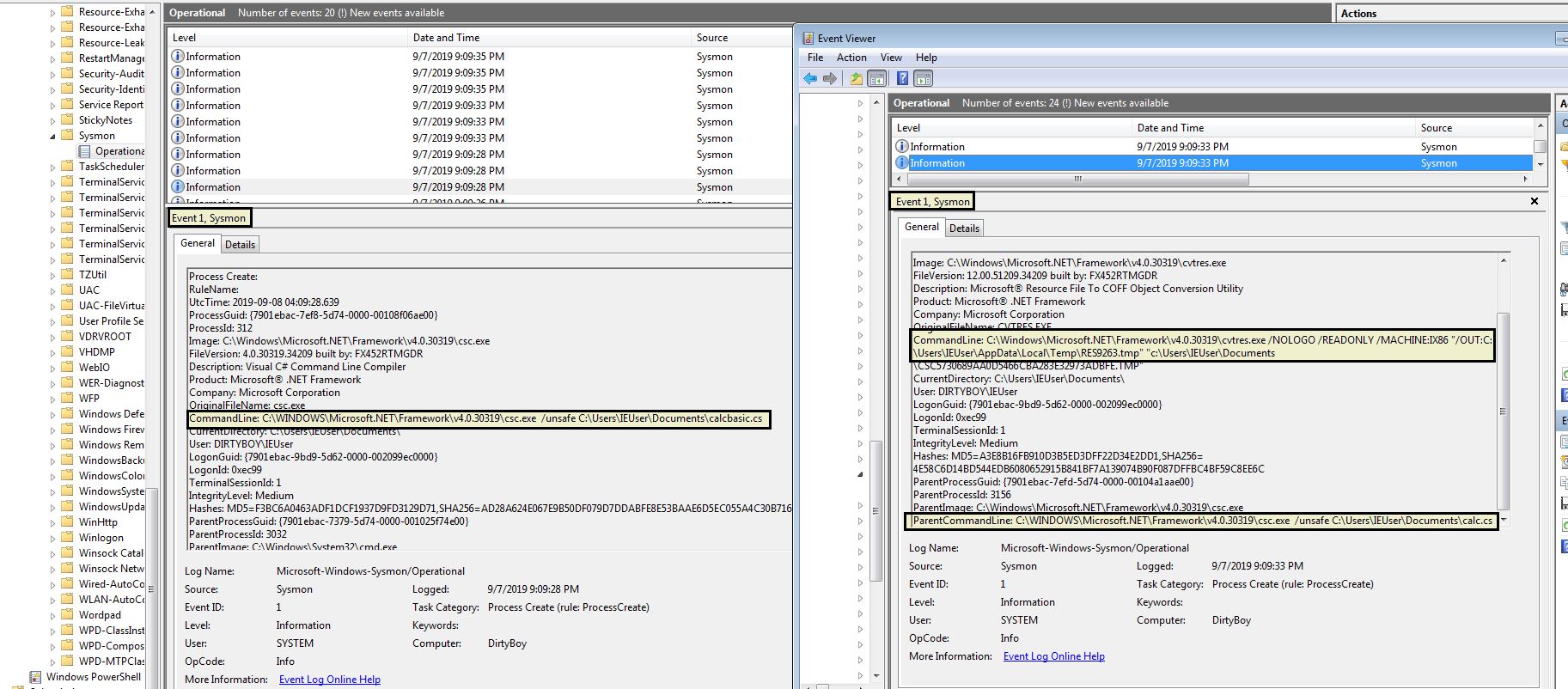Open Event Log Online Help link in left pane
Viewport: 1568px width, 689px height.
(329, 680)
